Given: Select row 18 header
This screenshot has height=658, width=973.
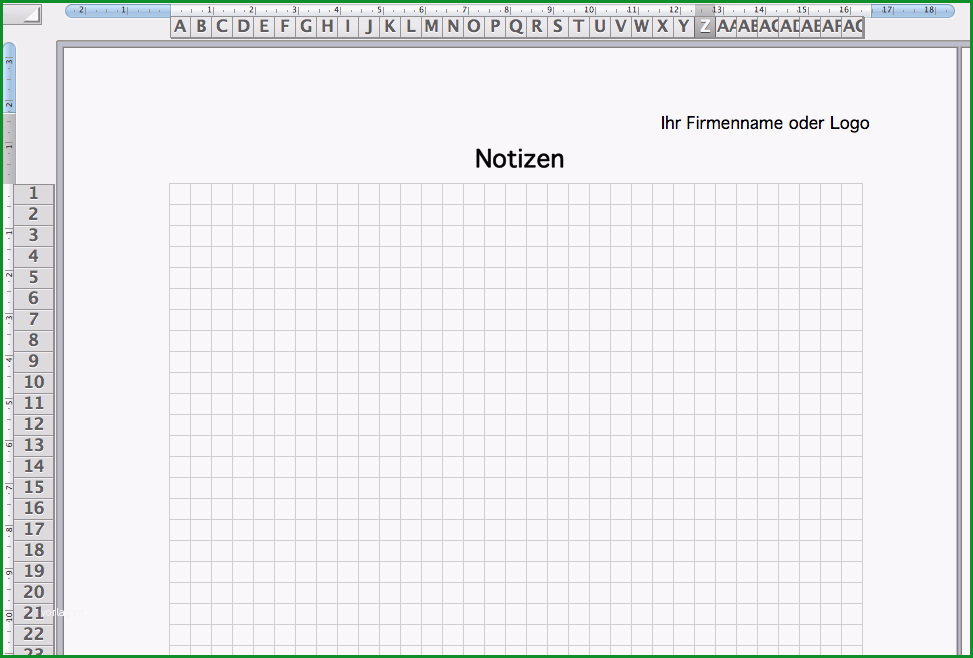Looking at the screenshot, I should (34, 551).
